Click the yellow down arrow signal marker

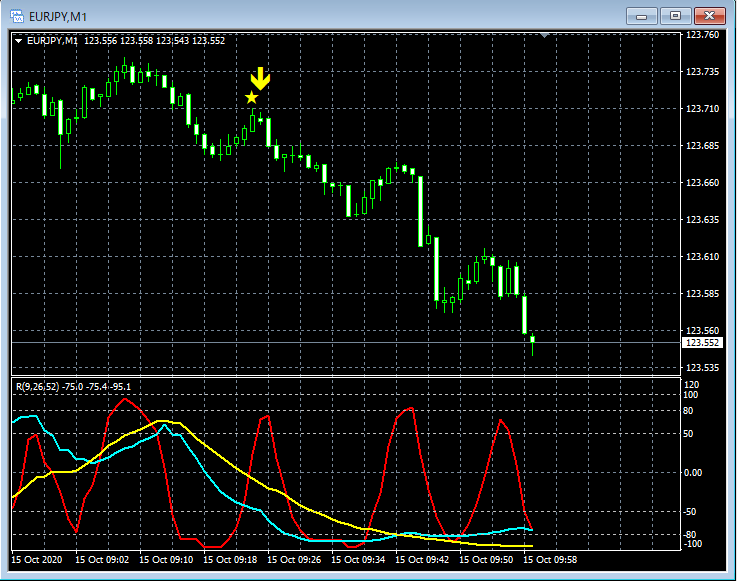coord(260,79)
